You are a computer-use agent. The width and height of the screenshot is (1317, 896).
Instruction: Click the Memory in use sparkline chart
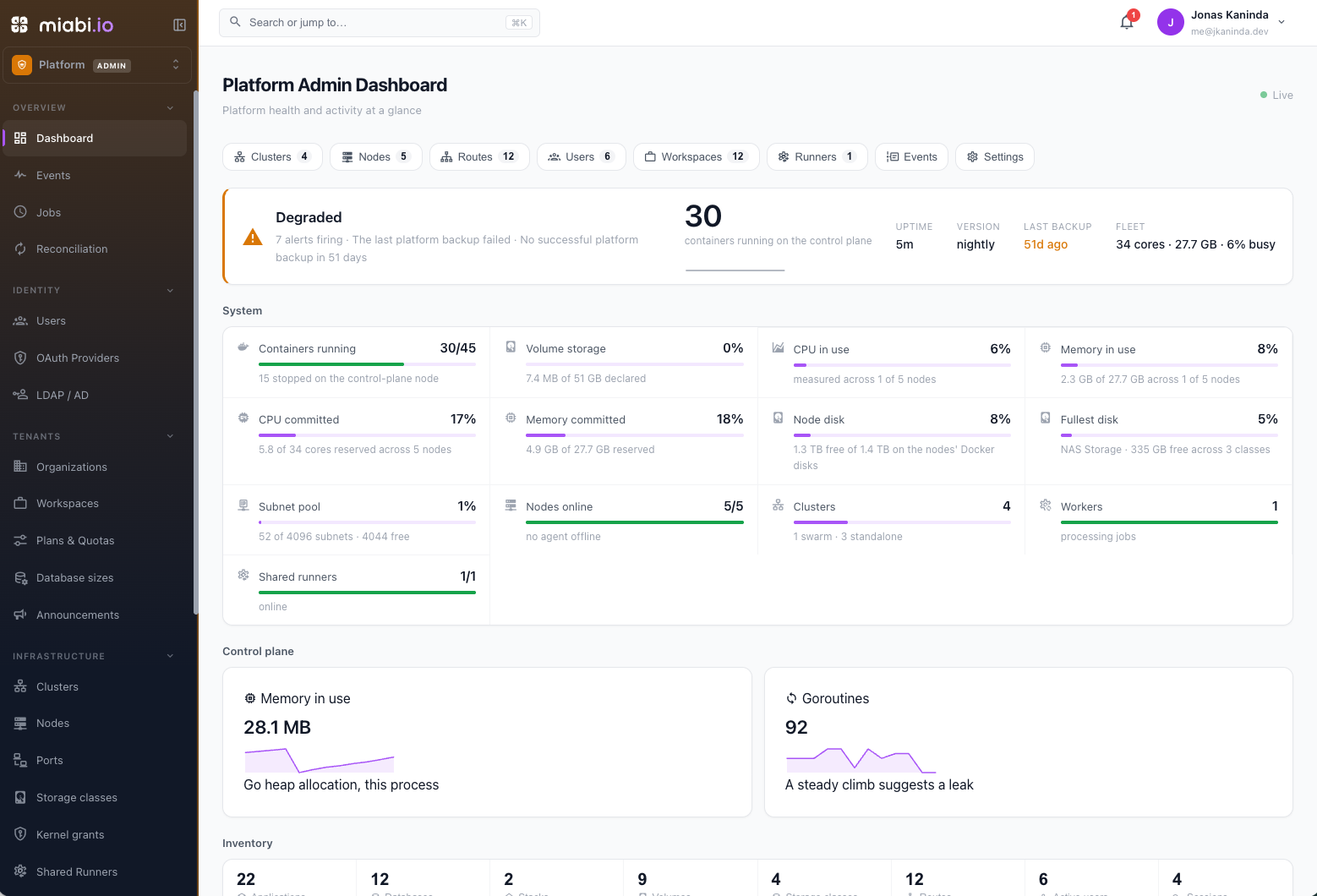coord(319,760)
